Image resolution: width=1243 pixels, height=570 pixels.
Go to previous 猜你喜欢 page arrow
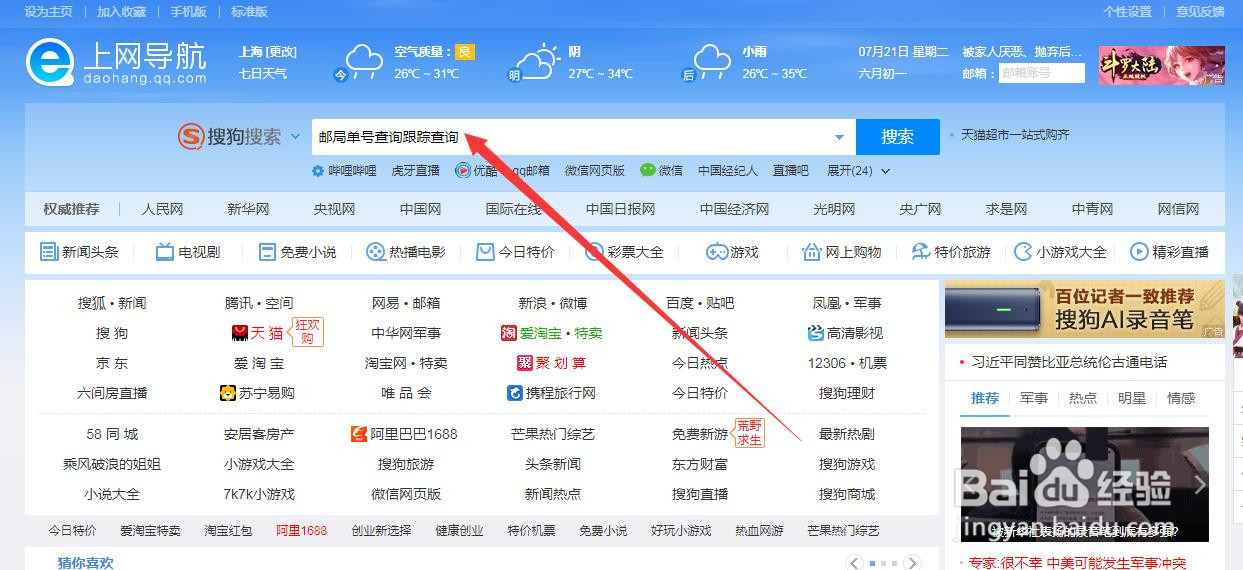[x=855, y=563]
